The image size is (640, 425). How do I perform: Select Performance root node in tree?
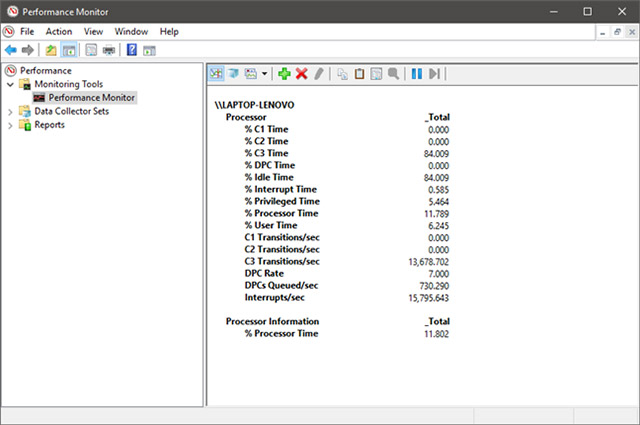pos(45,71)
